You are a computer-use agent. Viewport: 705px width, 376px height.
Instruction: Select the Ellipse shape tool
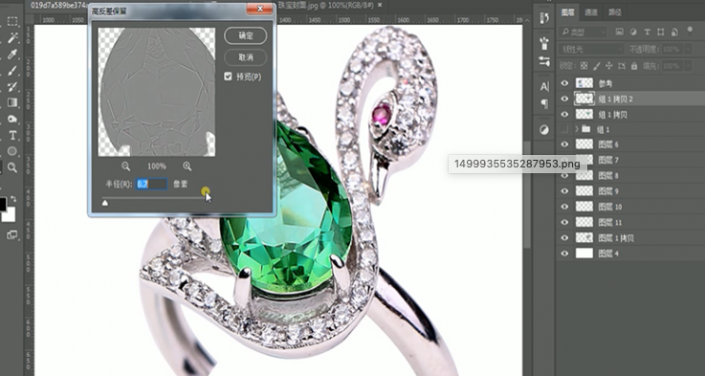[x=12, y=151]
